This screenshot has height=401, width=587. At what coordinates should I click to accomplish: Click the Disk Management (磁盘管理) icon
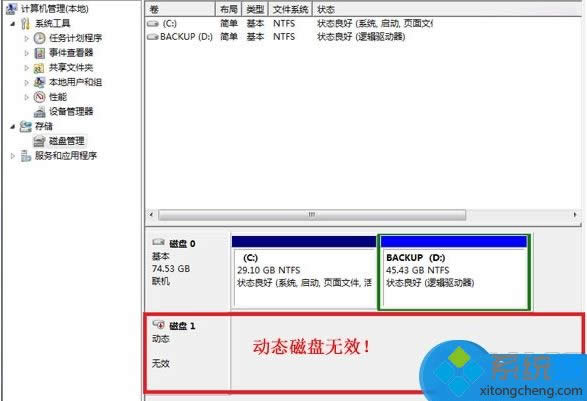(39, 141)
